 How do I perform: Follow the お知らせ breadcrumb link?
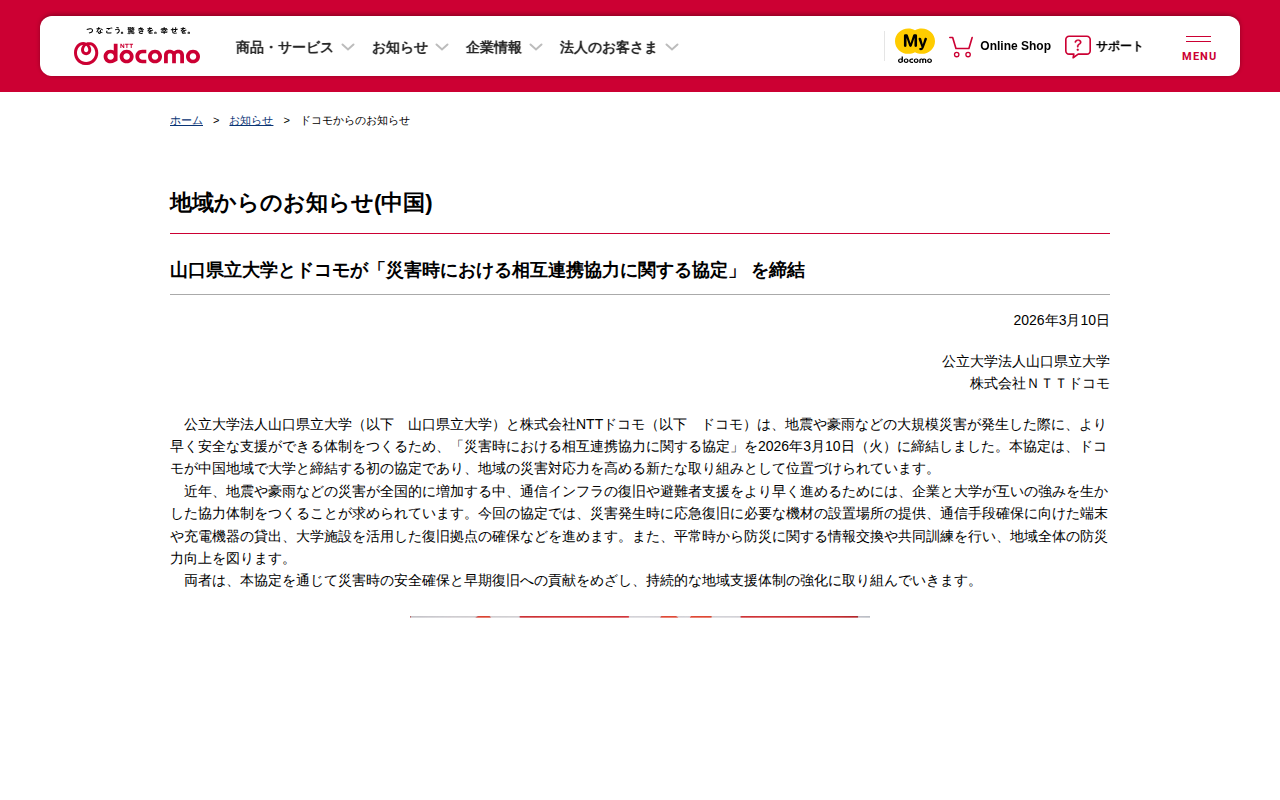click(251, 120)
